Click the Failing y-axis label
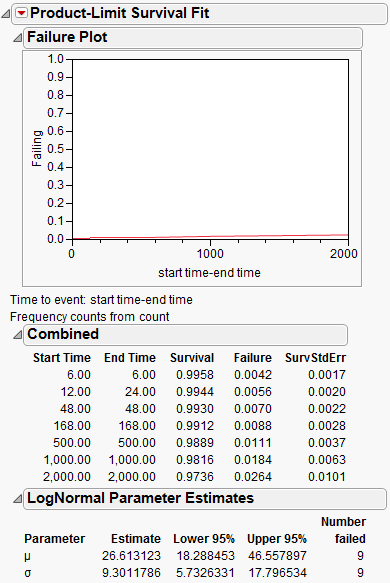 click(x=36, y=148)
